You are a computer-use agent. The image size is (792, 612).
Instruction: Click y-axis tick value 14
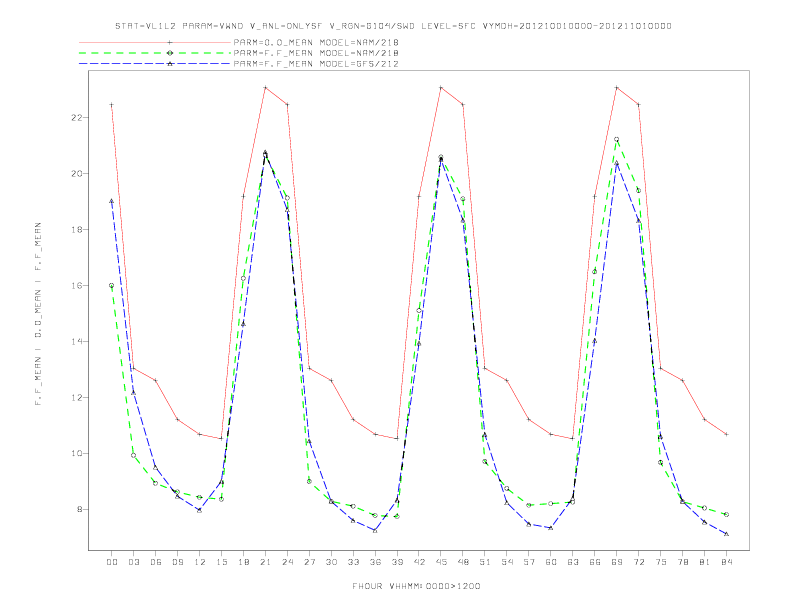pos(76,341)
